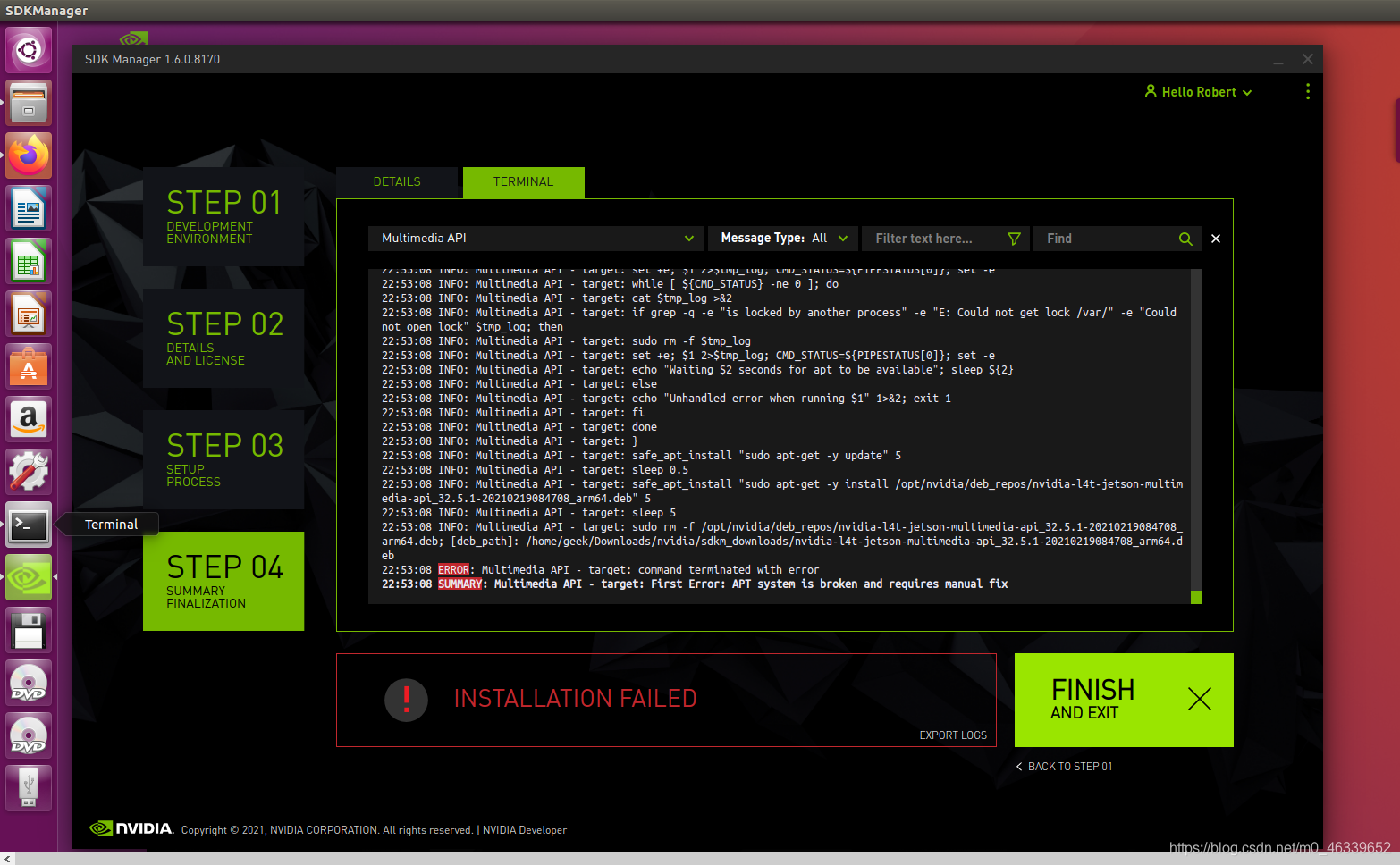Open the floppy disk drive icon

click(x=29, y=630)
